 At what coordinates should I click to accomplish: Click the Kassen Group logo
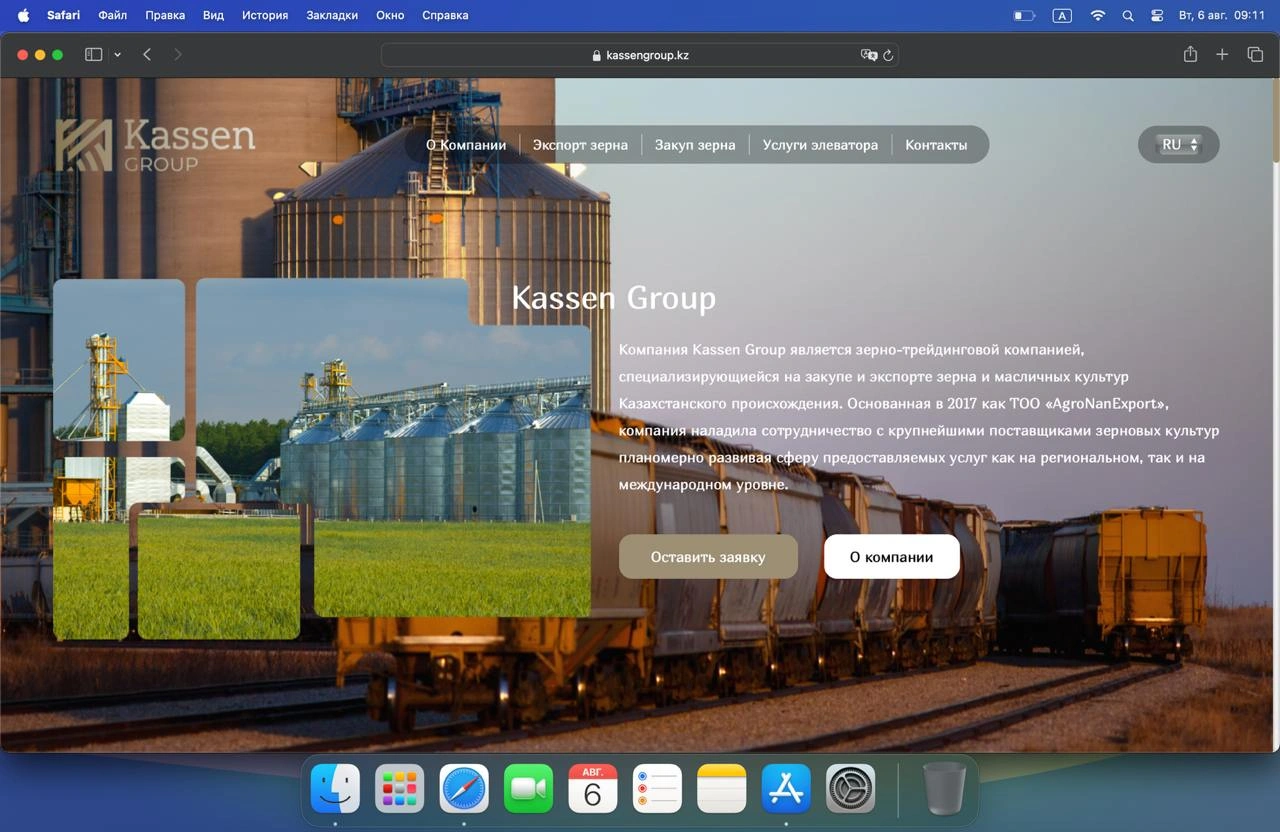[x=155, y=145]
